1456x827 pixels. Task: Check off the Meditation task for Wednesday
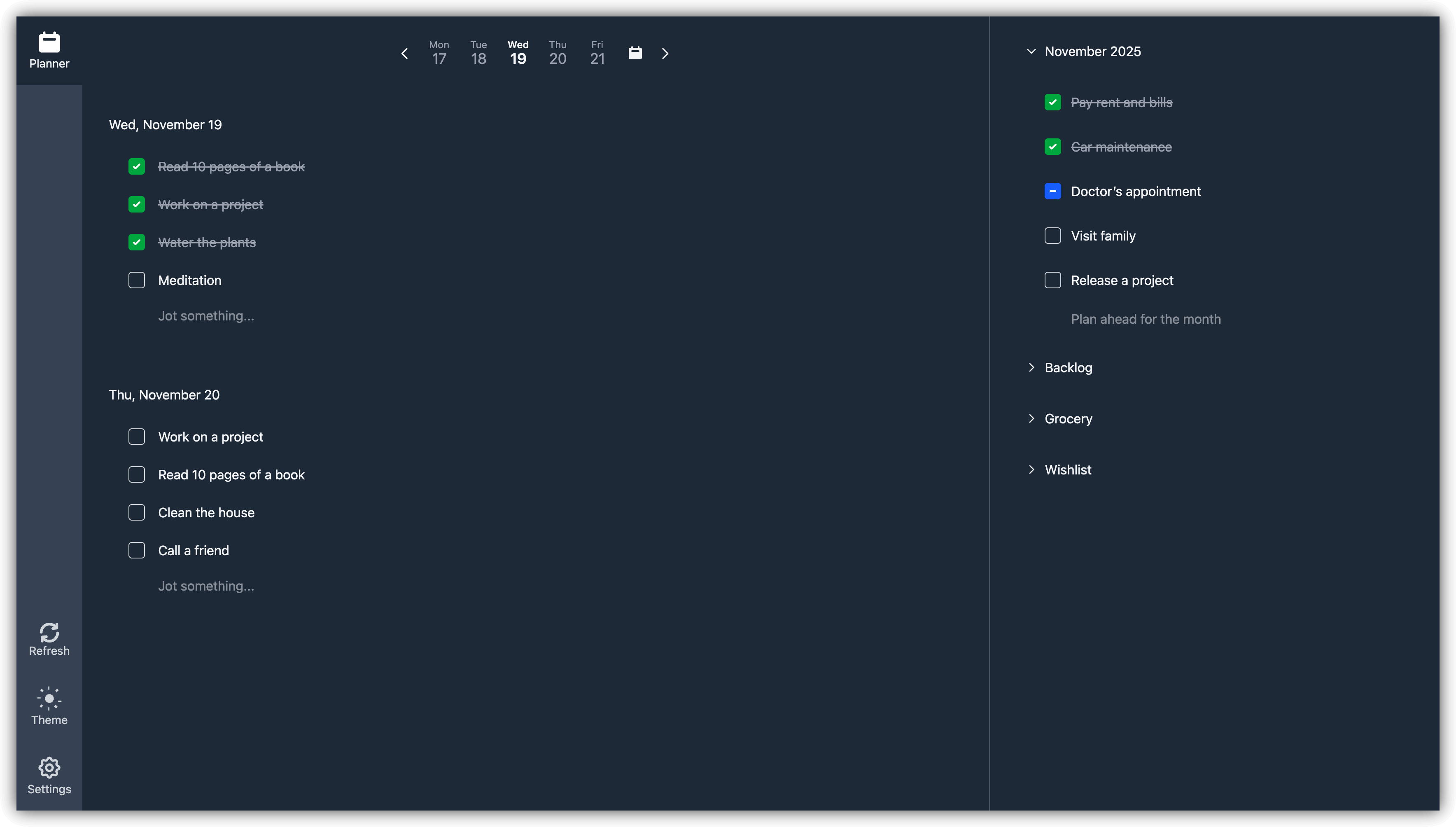tap(136, 280)
